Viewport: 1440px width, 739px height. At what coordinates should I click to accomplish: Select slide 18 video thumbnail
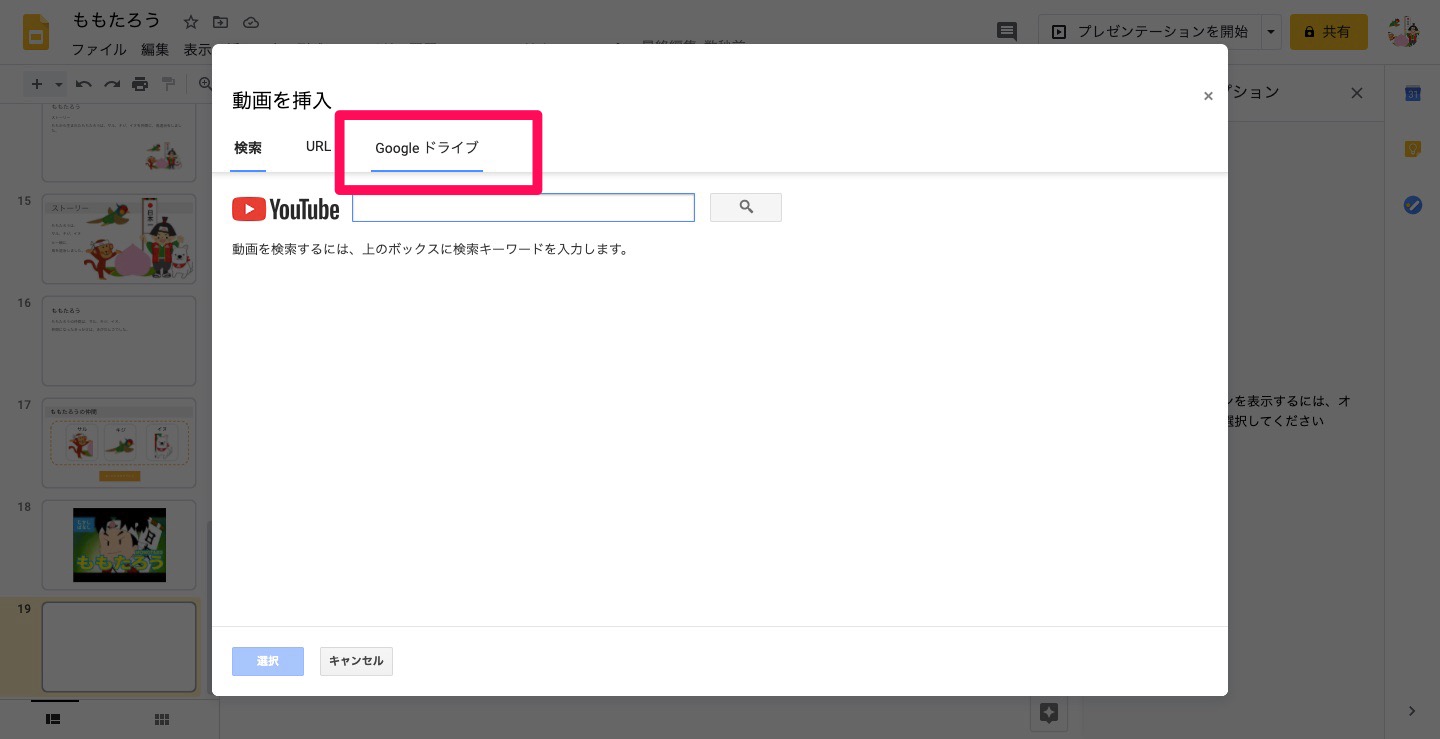(119, 545)
